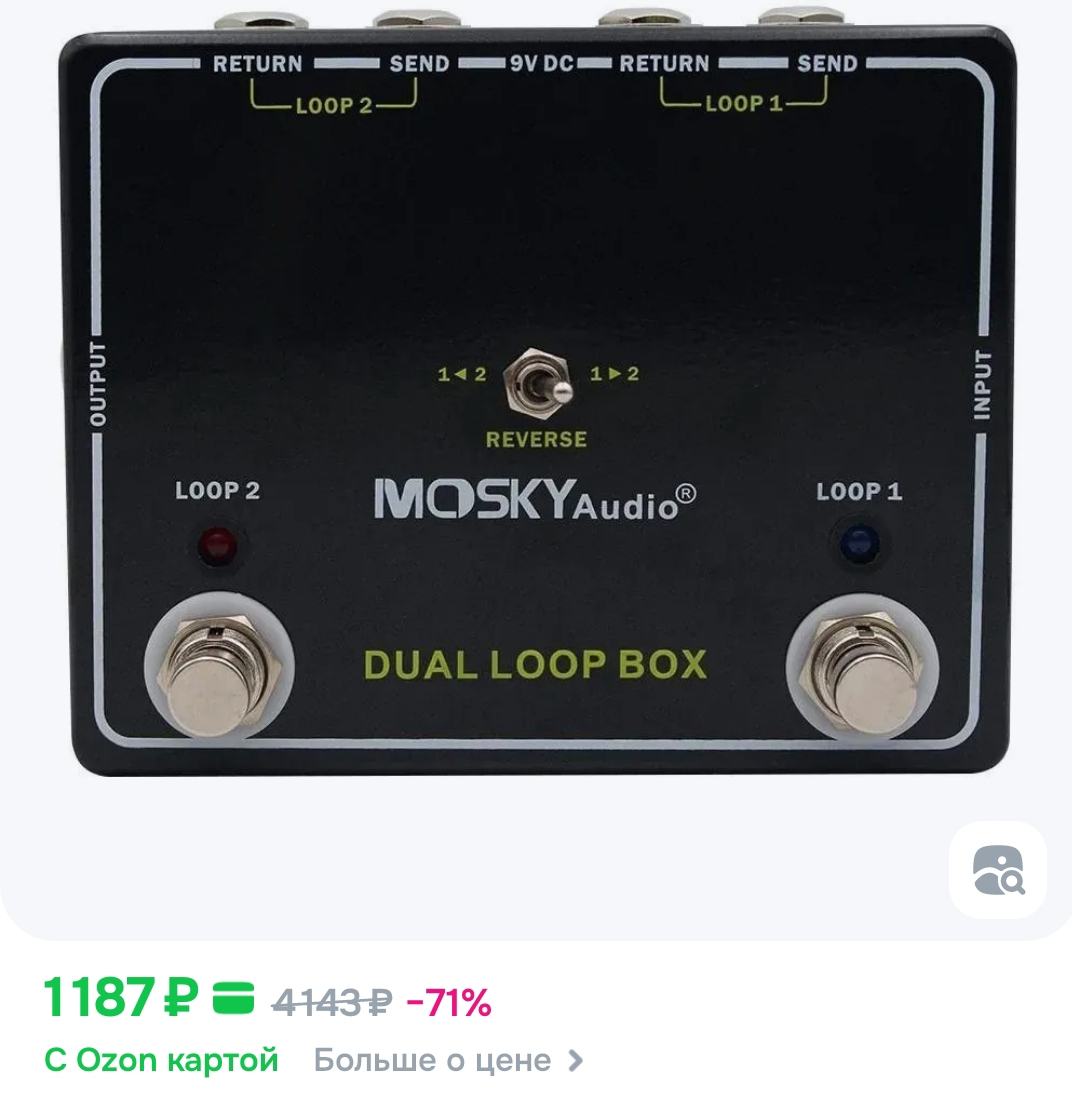This screenshot has width=1072, height=1108.
Task: Click the -71% discount badge
Action: [x=448, y=1002]
